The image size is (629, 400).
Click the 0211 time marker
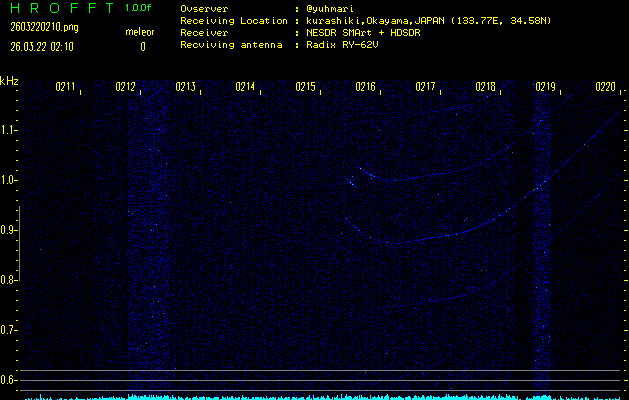[x=66, y=88]
